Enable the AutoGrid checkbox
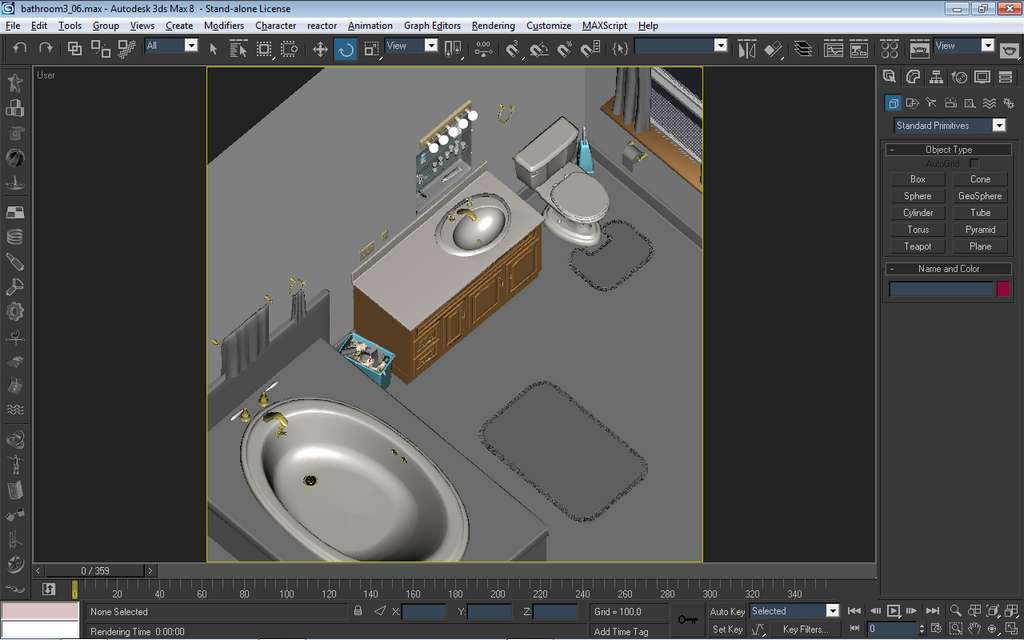Viewport: 1024px width, 640px height. (x=974, y=163)
